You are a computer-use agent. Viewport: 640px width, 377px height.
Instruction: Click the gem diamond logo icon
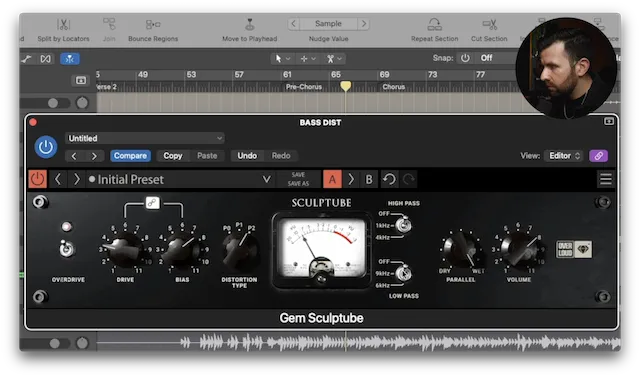coord(583,249)
